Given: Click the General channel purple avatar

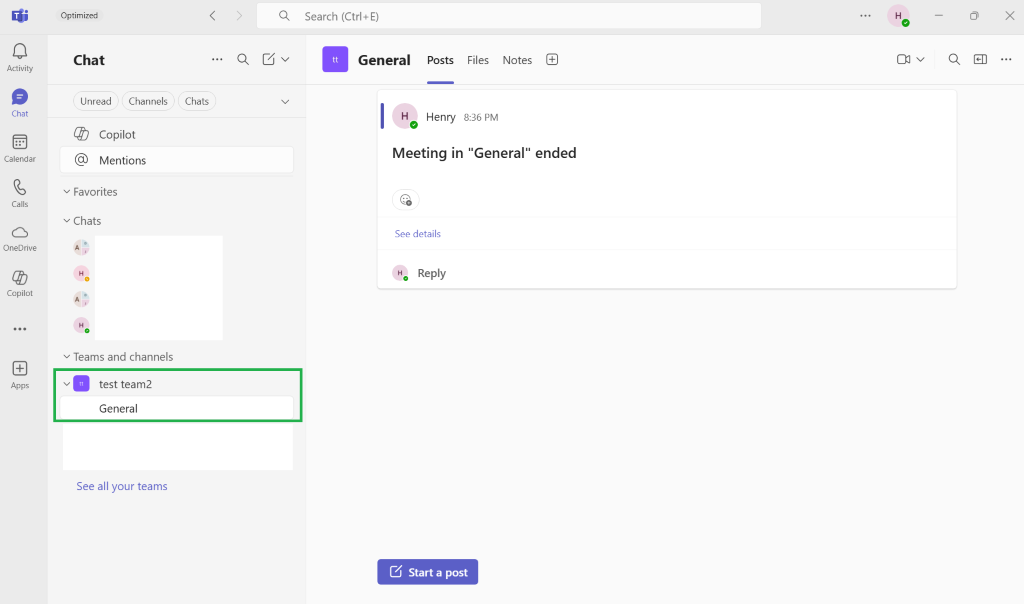Looking at the screenshot, I should click(335, 59).
